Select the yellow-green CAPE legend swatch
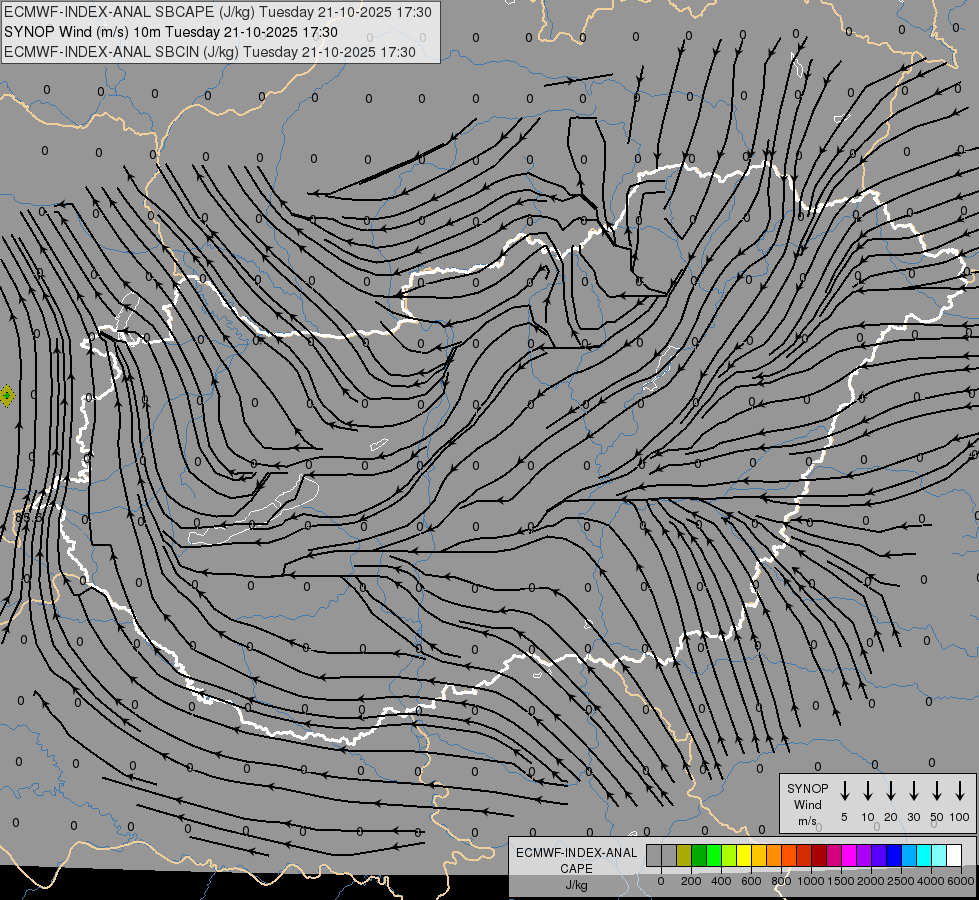Viewport: 979px width, 900px height. (729, 855)
